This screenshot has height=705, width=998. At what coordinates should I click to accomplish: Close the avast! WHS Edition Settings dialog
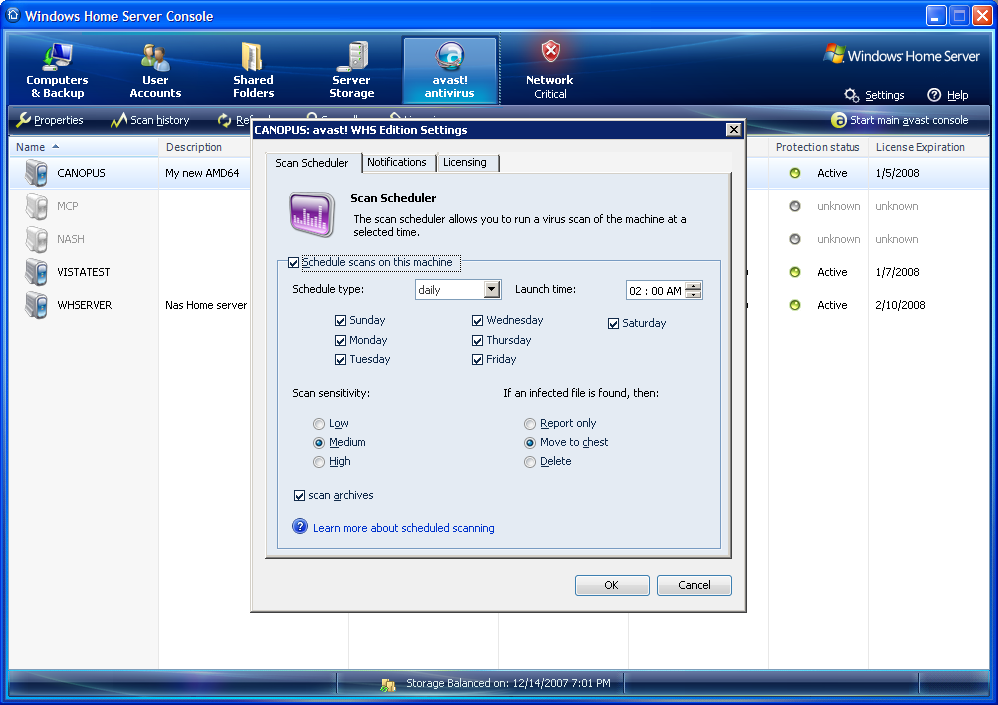[733, 130]
